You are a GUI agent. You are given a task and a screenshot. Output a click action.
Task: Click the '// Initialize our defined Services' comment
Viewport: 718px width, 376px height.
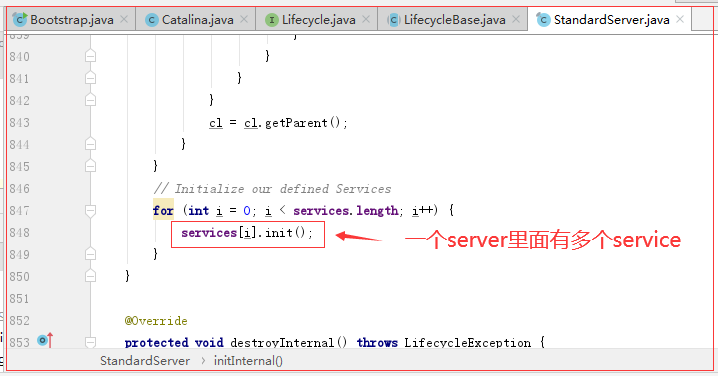[272, 189]
